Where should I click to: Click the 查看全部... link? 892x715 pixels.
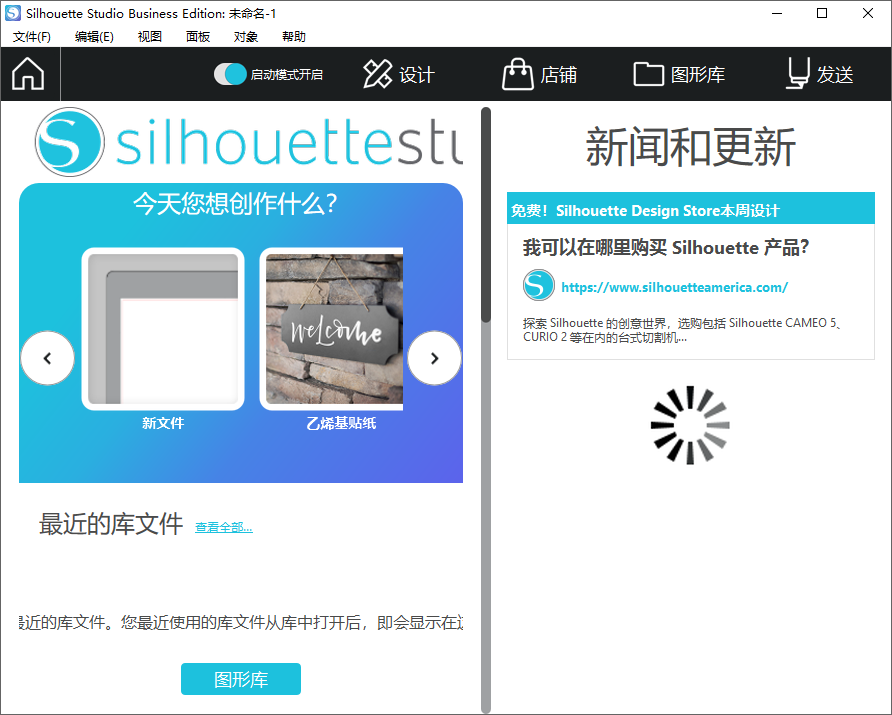(x=224, y=527)
